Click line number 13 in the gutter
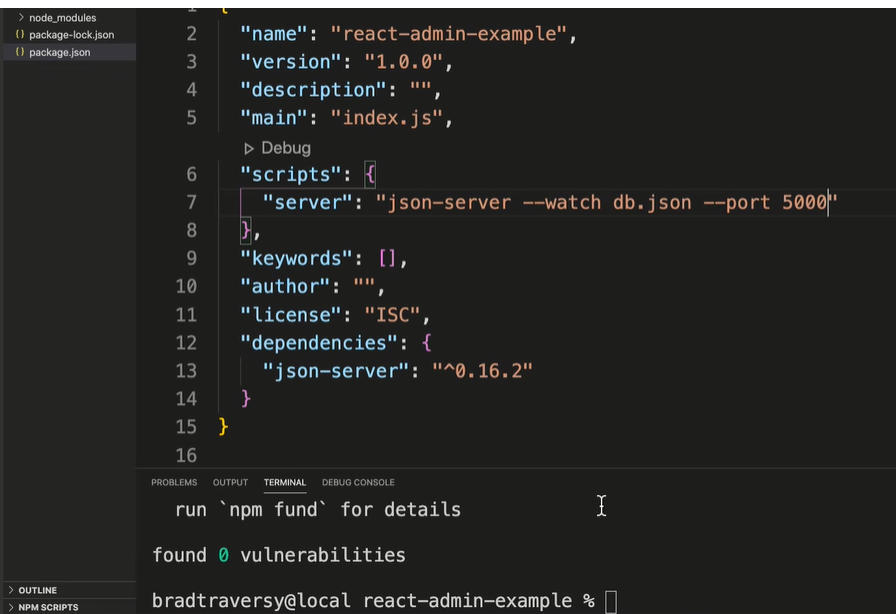This screenshot has width=896, height=614. tap(186, 371)
